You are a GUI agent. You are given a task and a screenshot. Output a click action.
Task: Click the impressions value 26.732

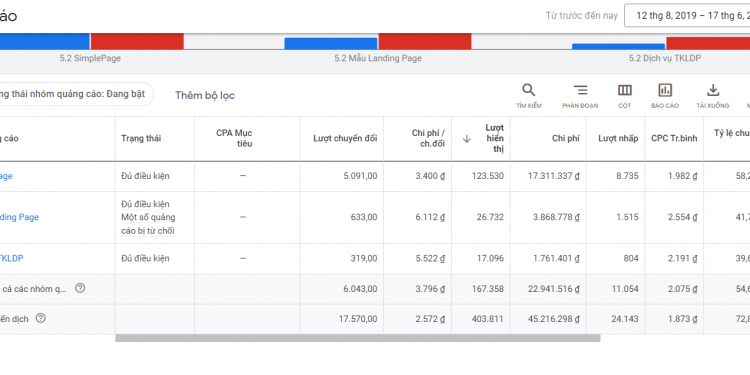pos(490,217)
